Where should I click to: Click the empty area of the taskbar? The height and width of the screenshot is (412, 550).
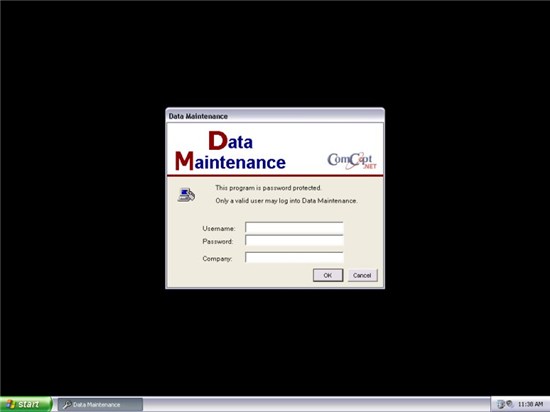(316, 405)
